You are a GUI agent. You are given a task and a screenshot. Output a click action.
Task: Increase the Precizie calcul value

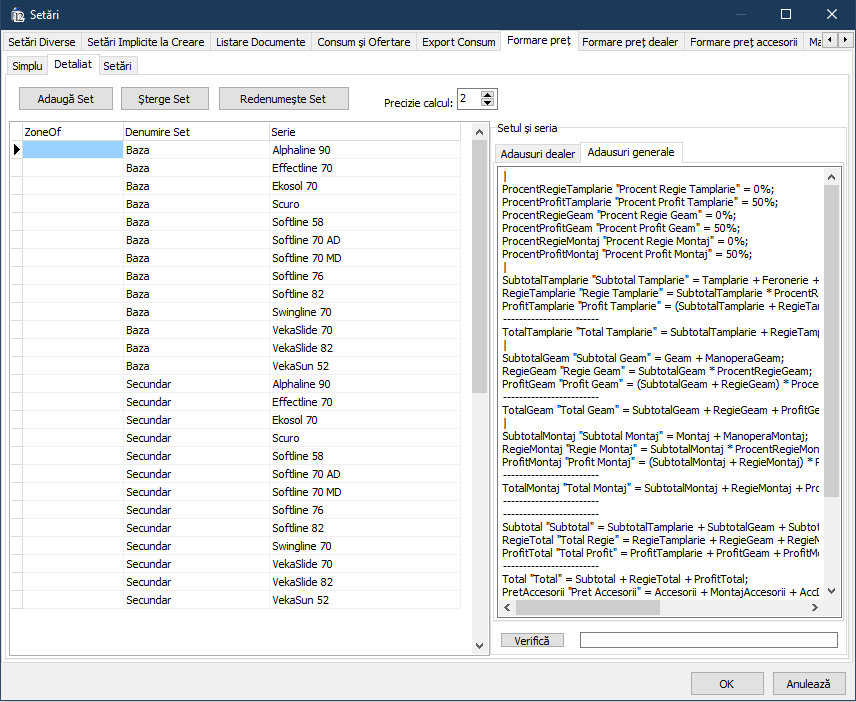pos(488,95)
